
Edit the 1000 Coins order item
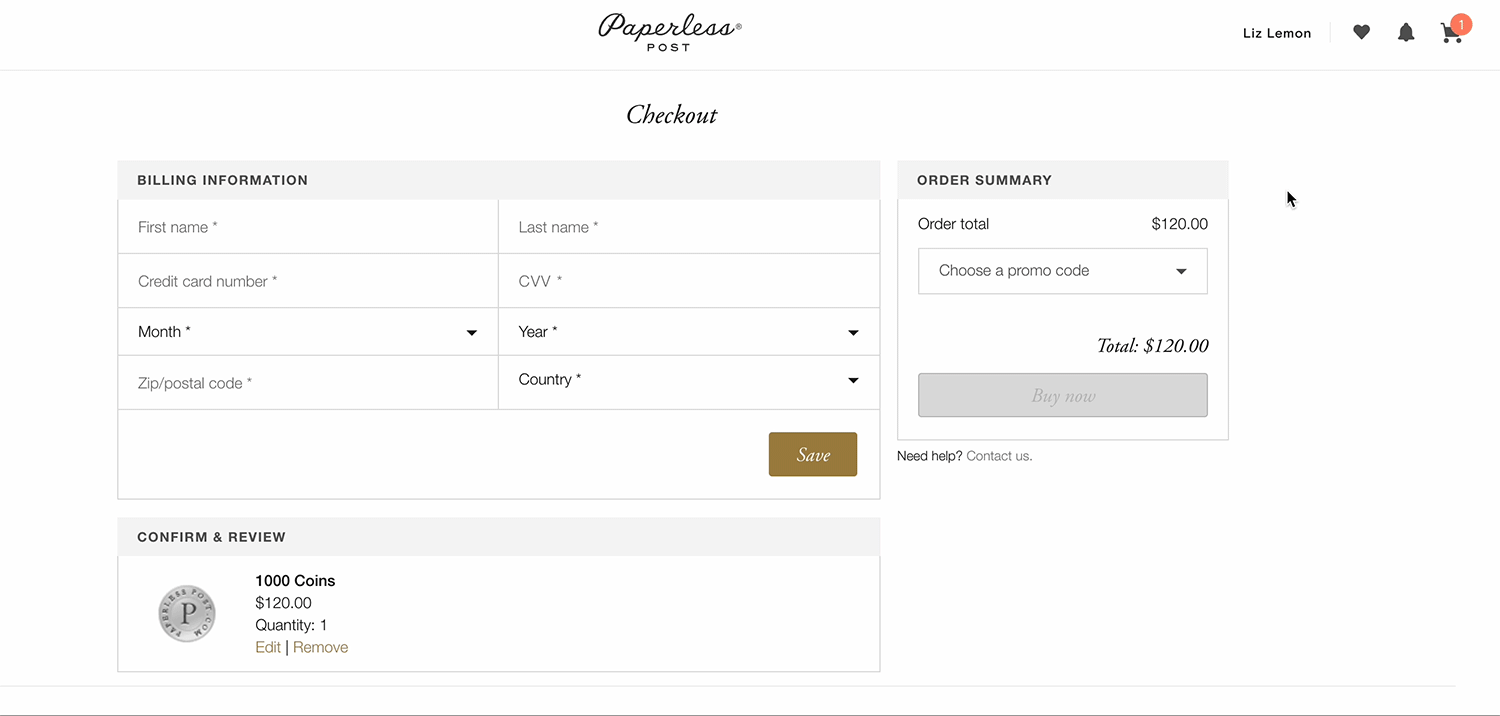click(x=268, y=647)
